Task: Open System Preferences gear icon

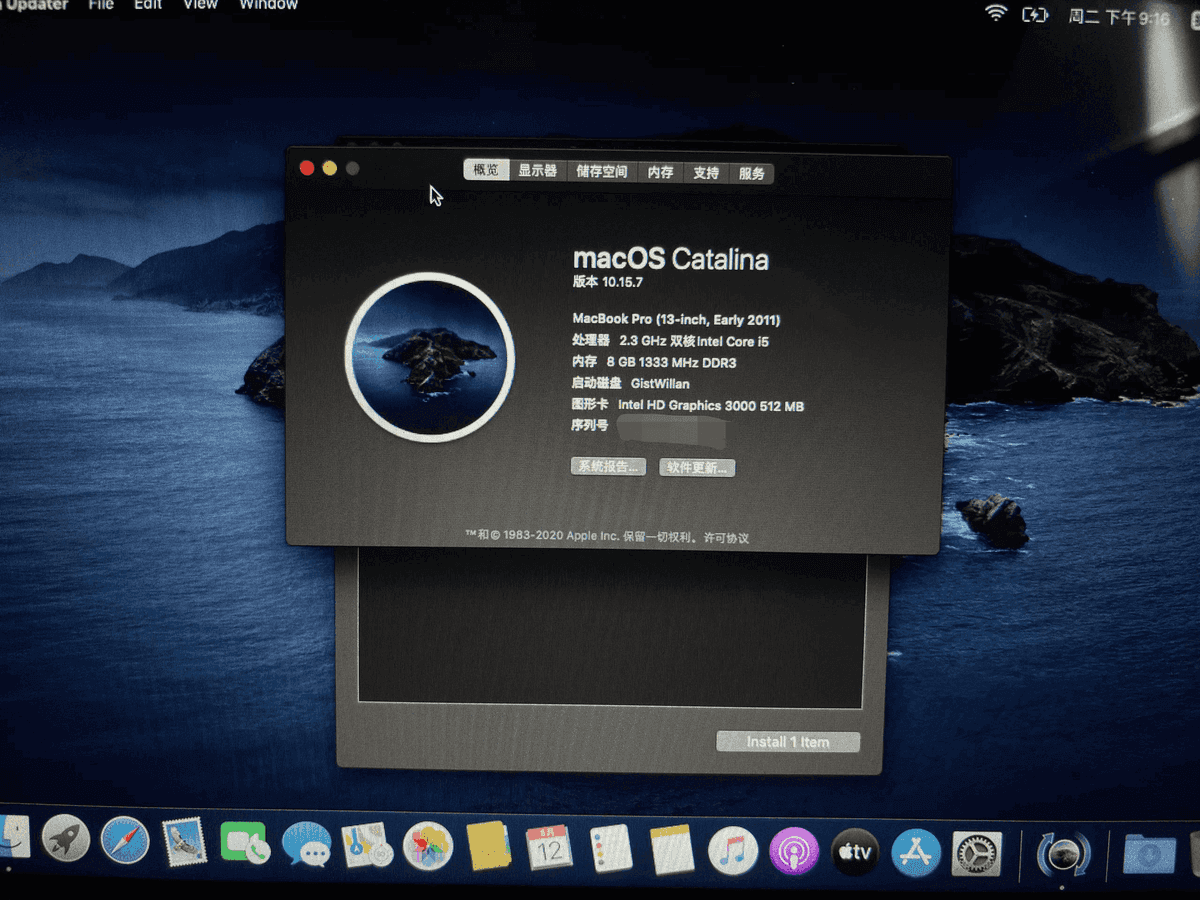Action: [976, 854]
